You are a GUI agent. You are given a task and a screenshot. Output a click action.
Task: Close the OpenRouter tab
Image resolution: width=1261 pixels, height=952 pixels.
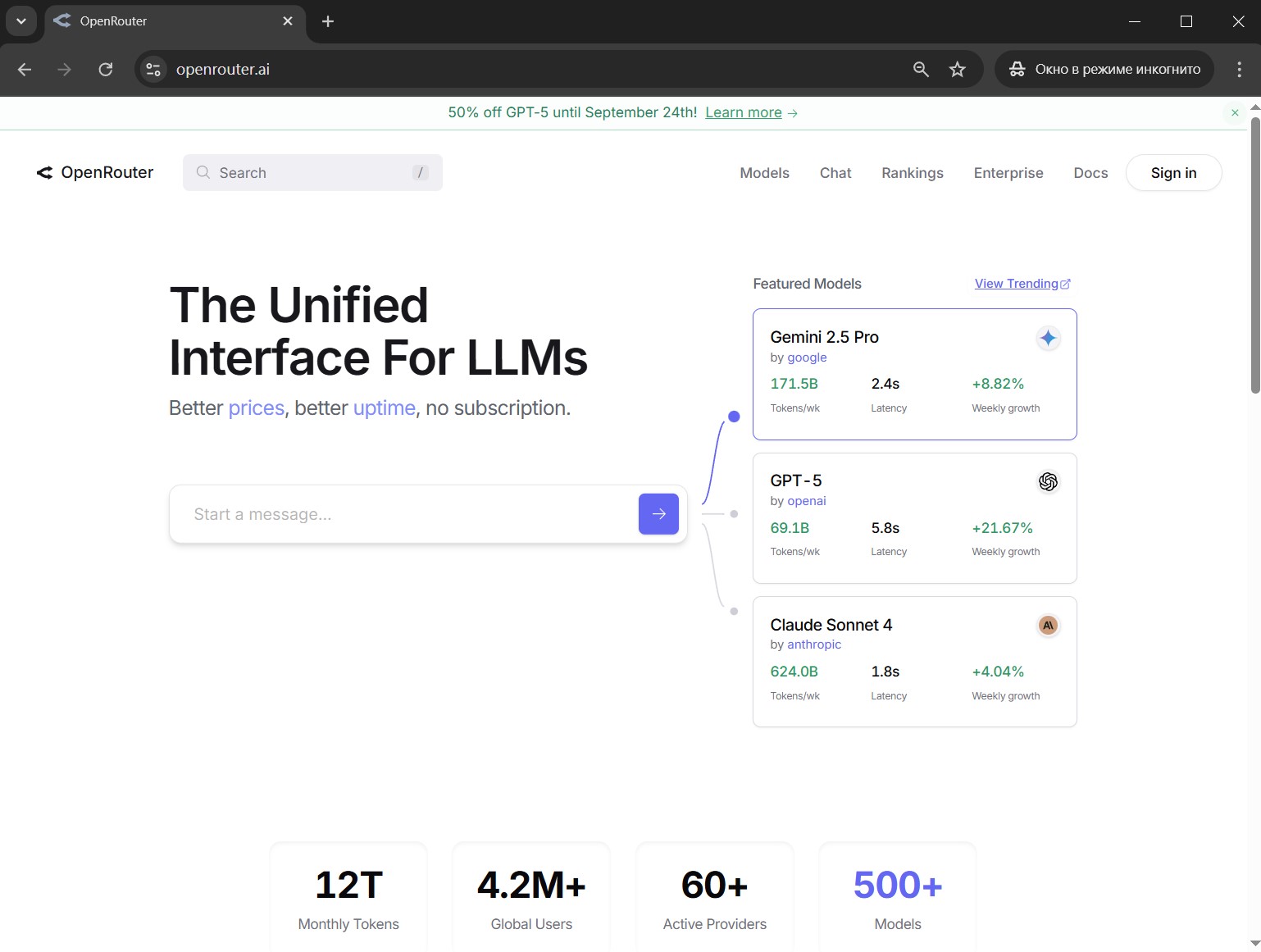tap(288, 21)
